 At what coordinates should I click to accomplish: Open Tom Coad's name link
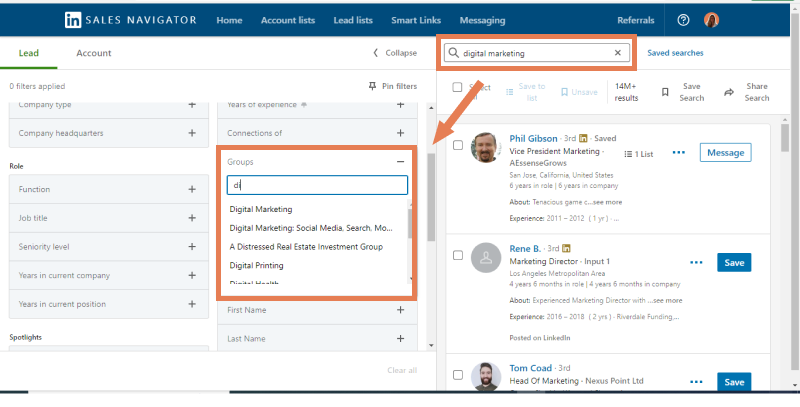click(531, 368)
